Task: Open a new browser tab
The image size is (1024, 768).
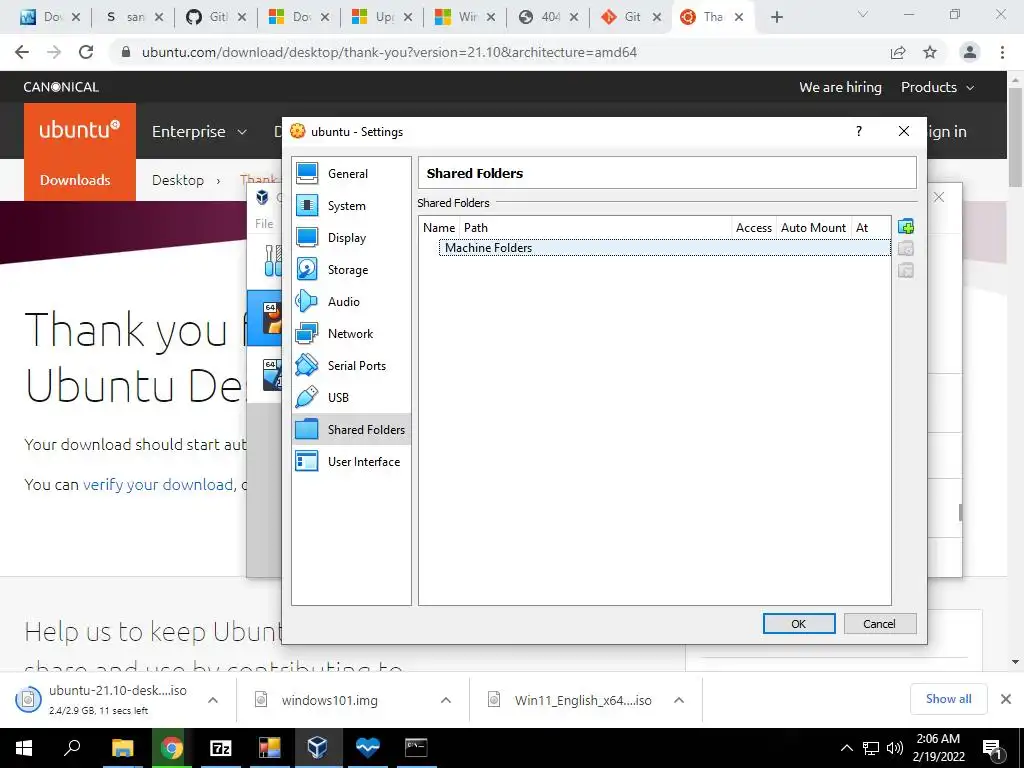Action: pyautogui.click(x=776, y=17)
